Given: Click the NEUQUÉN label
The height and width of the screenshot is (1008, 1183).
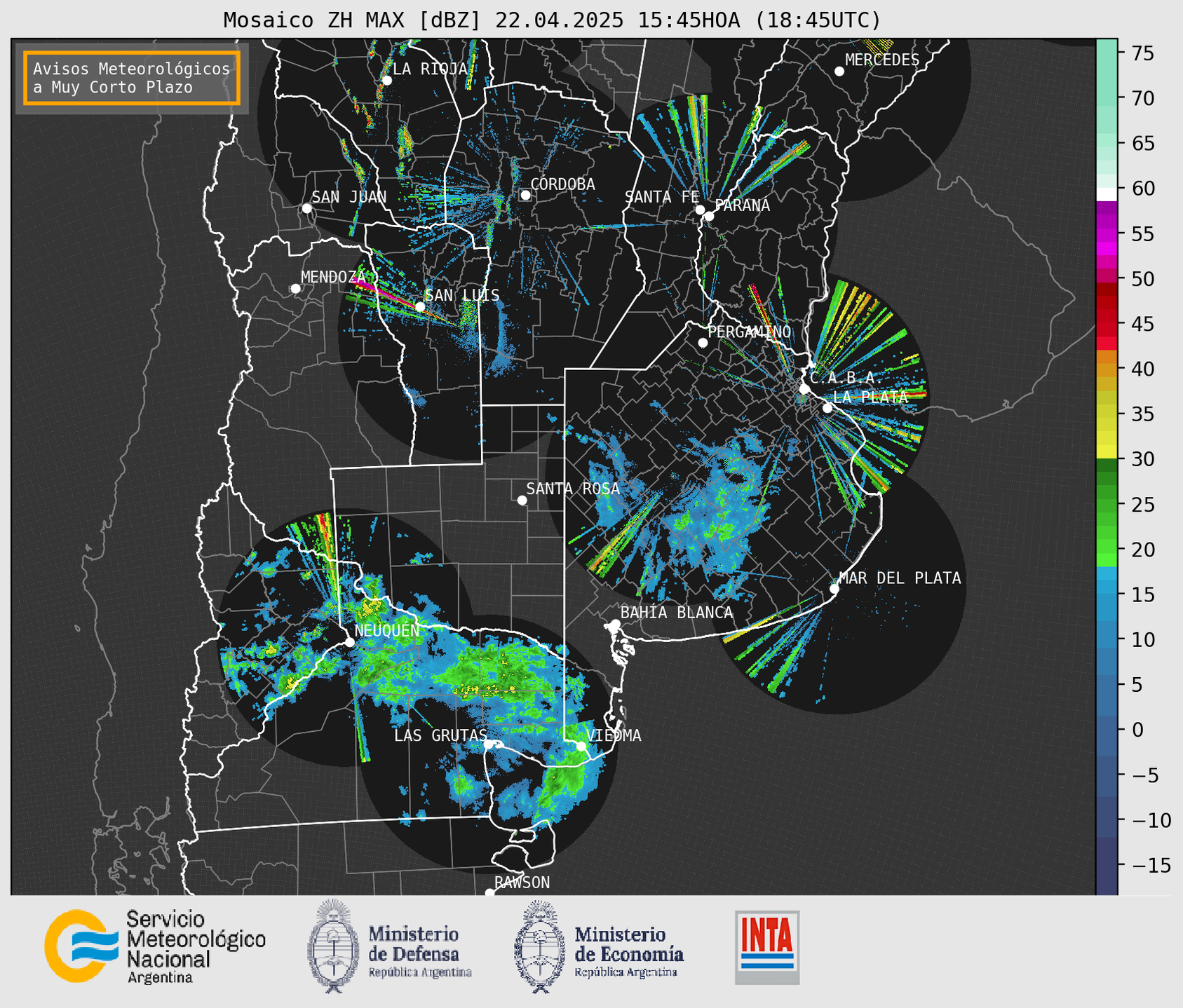Looking at the screenshot, I should tap(386, 631).
